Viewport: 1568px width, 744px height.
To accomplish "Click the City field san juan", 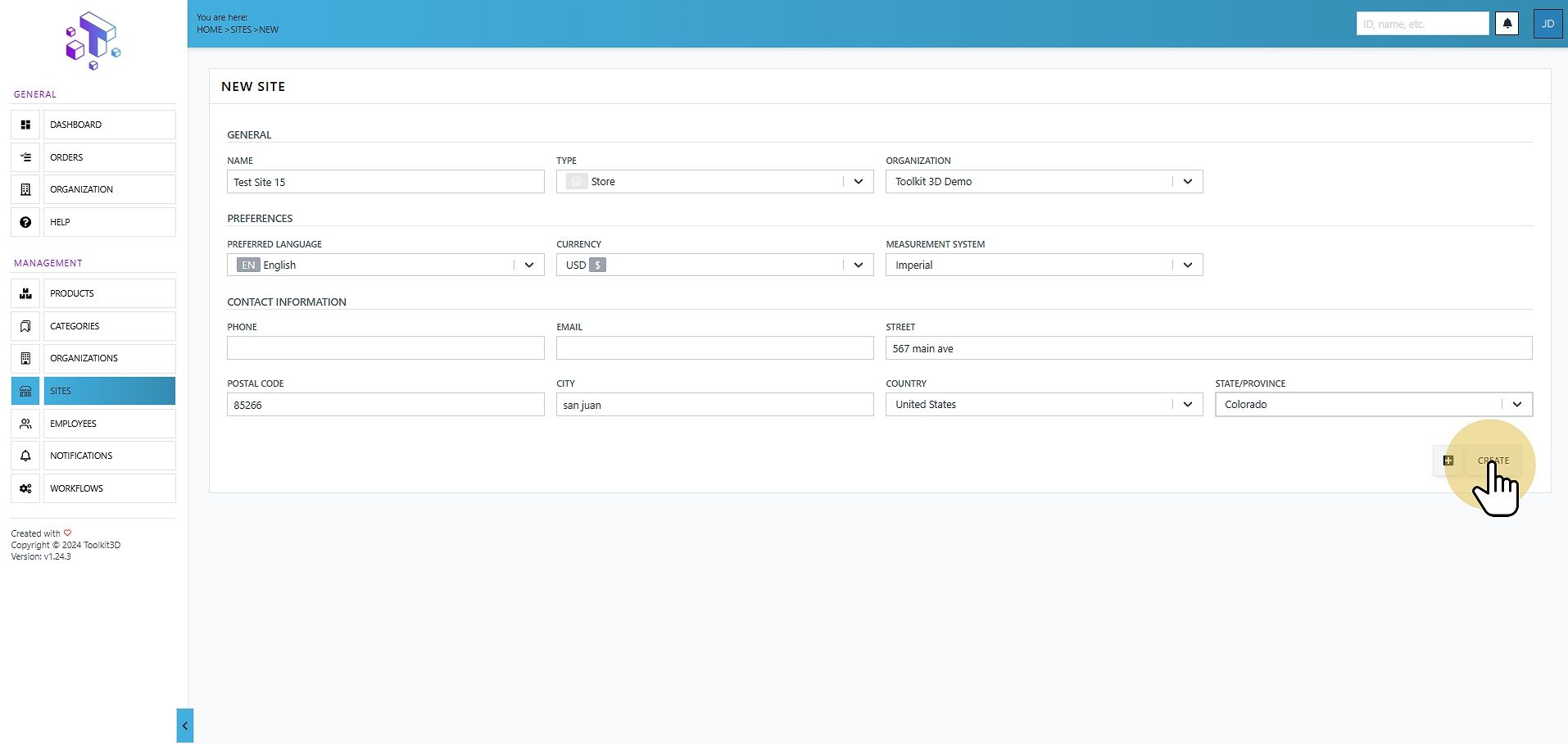I will [x=715, y=405].
